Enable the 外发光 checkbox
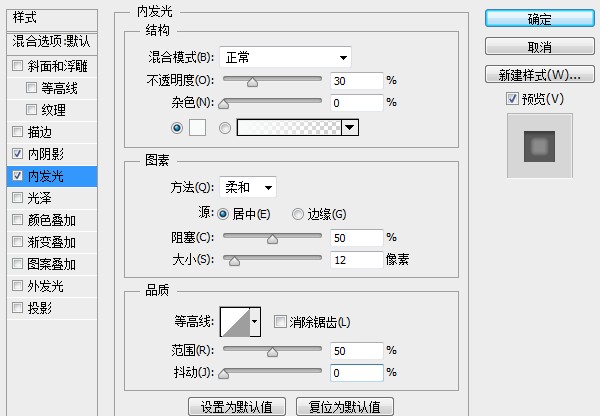The height and width of the screenshot is (416, 600). pos(17,285)
